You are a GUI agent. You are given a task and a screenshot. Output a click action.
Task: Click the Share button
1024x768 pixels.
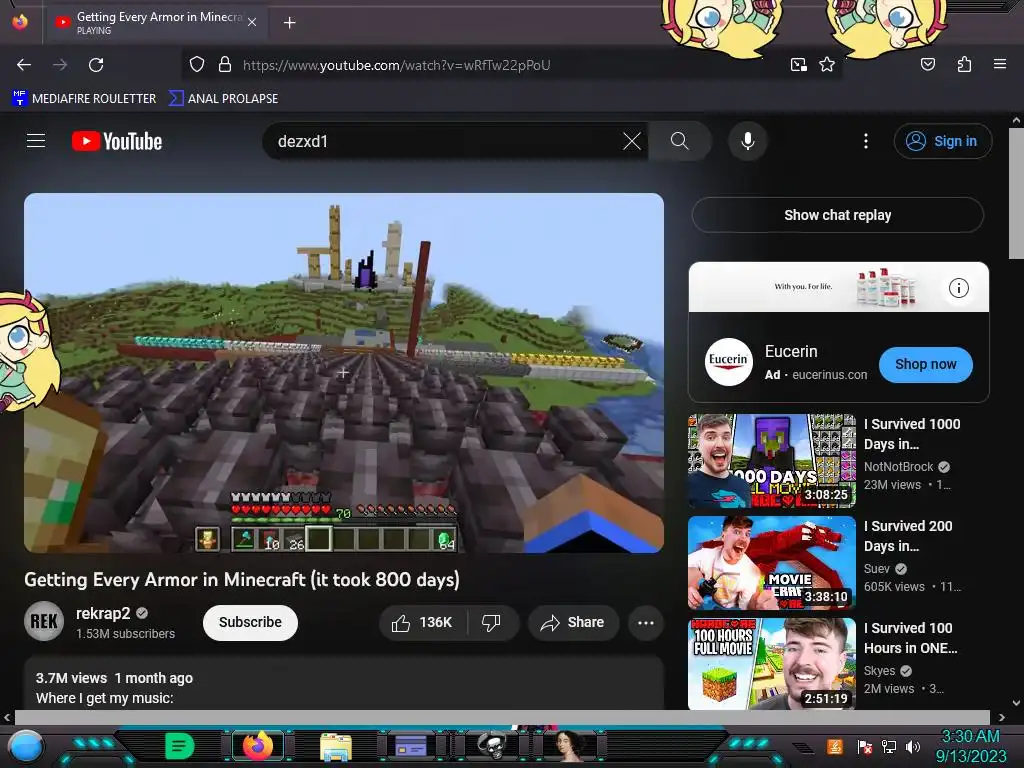[573, 623]
